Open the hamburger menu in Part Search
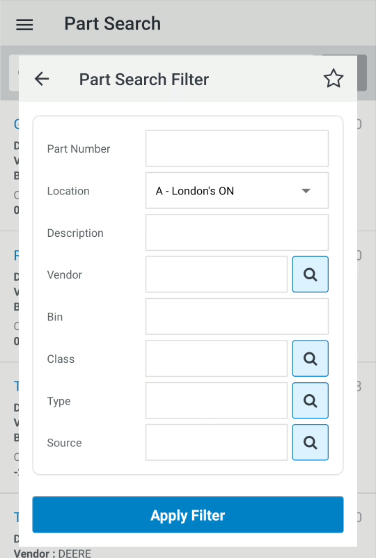The image size is (376, 558). click(25, 25)
